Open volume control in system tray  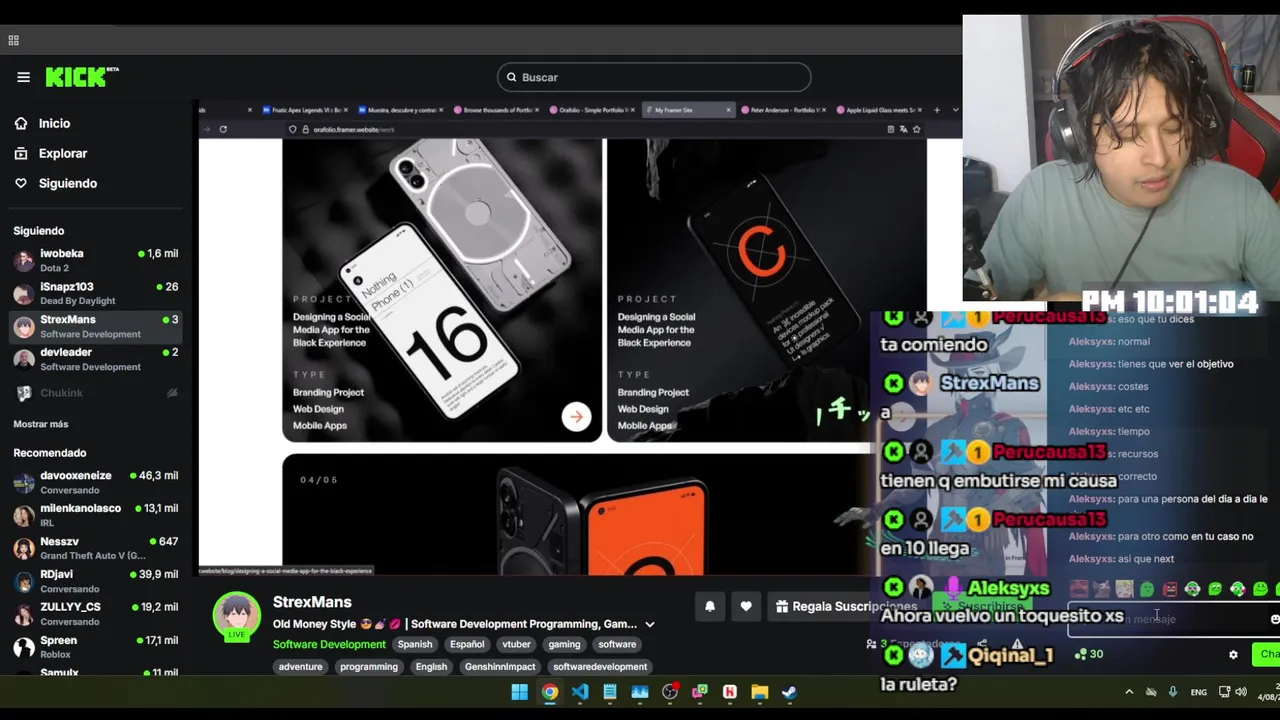tap(1241, 692)
